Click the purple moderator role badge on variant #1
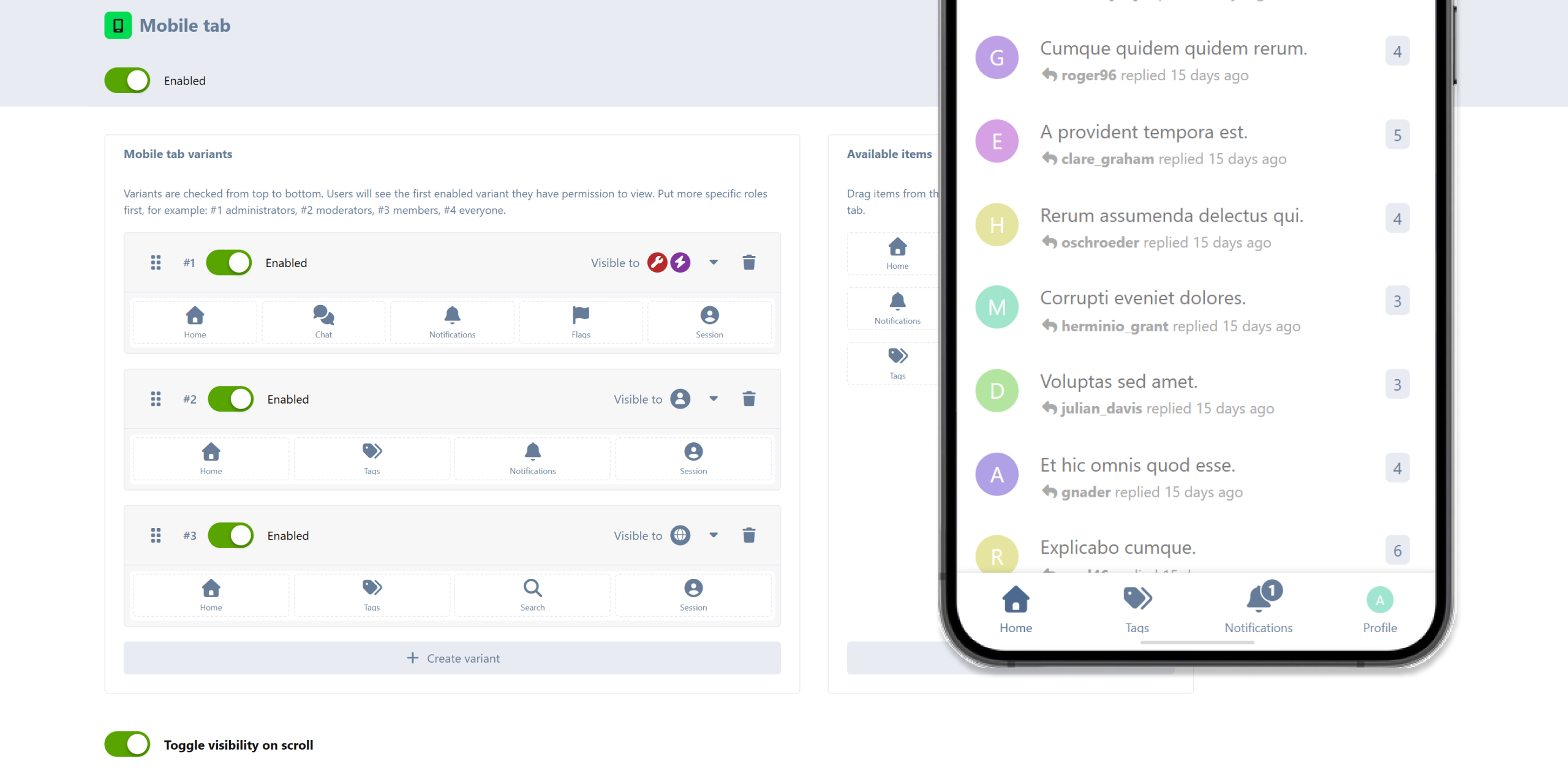This screenshot has height=784, width=1568. click(x=680, y=263)
